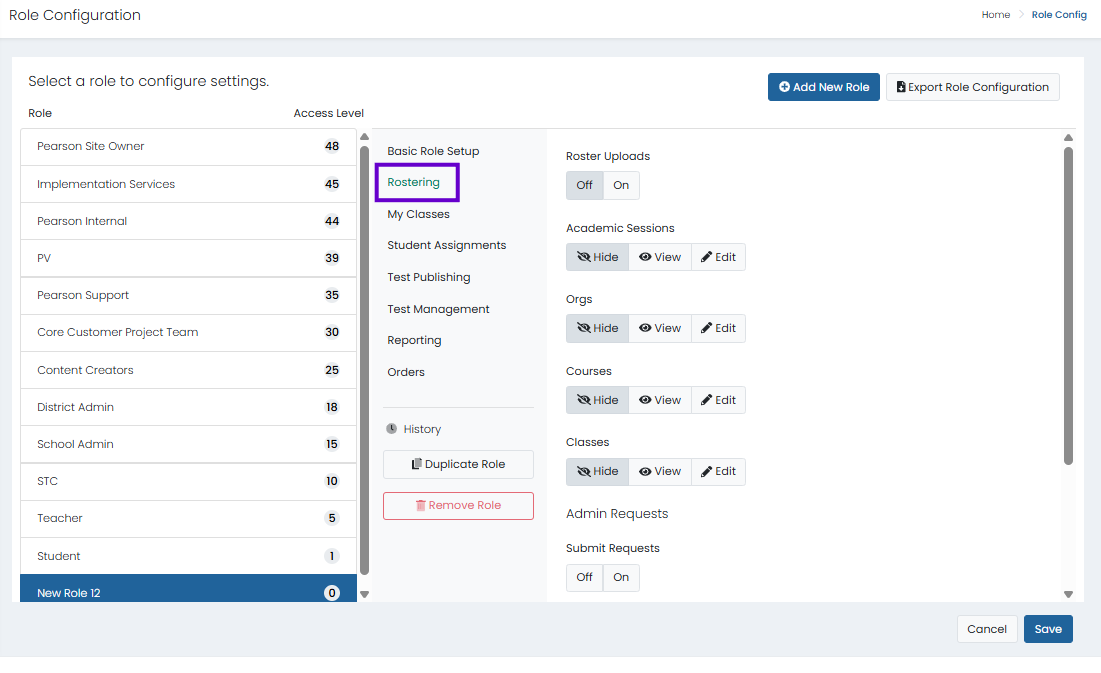
Task: Open the Reporting section
Action: point(414,340)
